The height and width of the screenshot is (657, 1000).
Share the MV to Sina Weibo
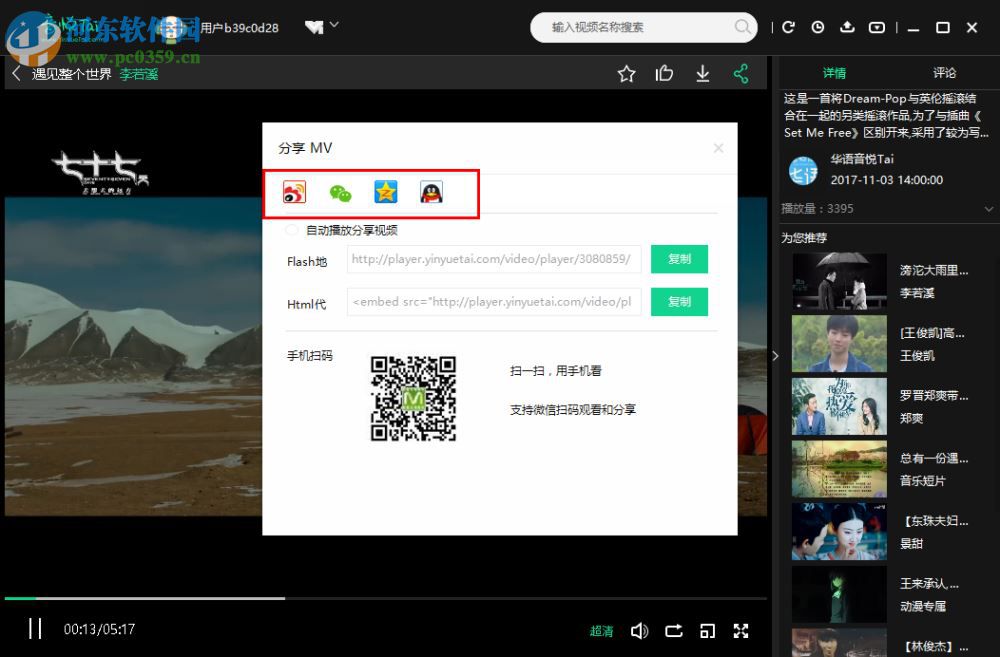[291, 192]
